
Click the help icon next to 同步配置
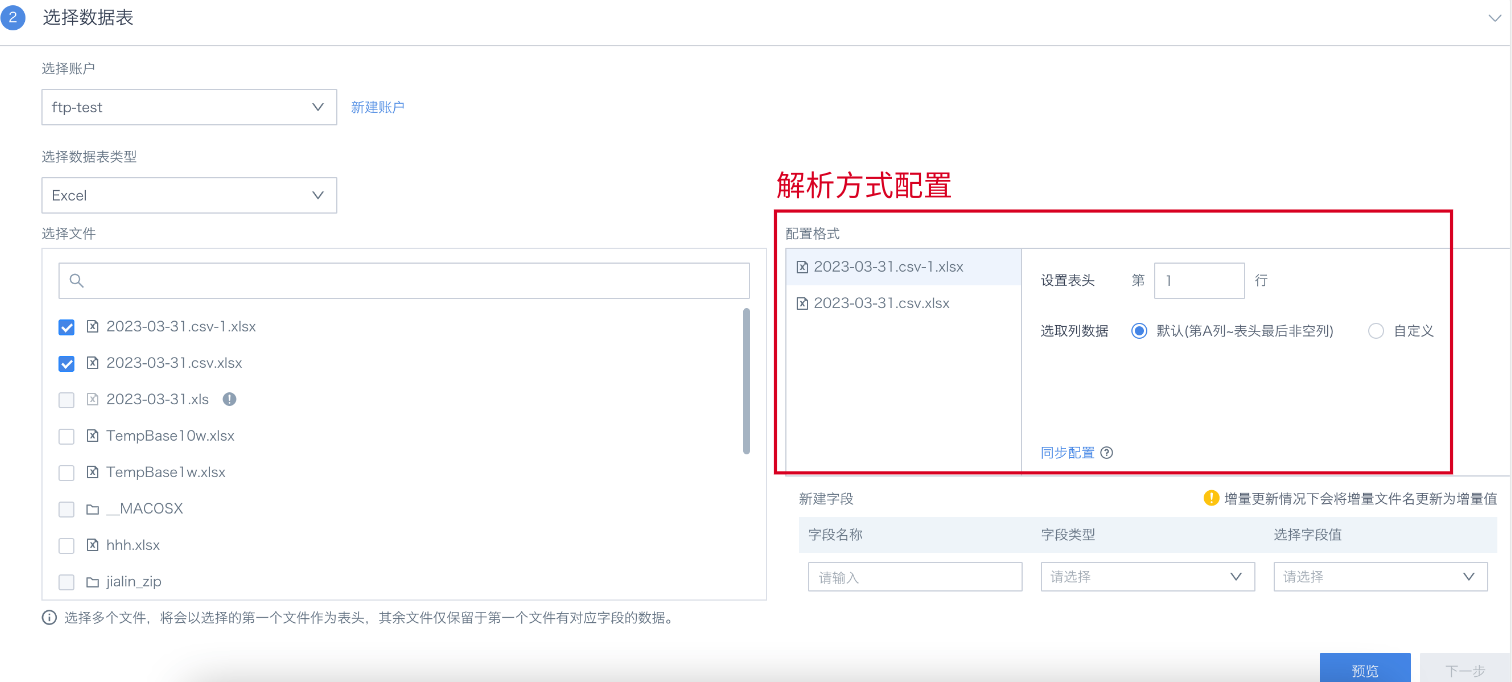pos(1107,453)
